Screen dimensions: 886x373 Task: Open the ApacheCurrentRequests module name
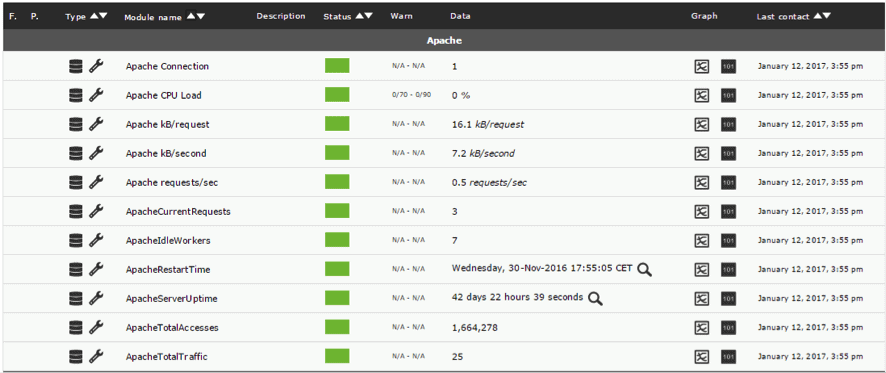[x=178, y=211]
